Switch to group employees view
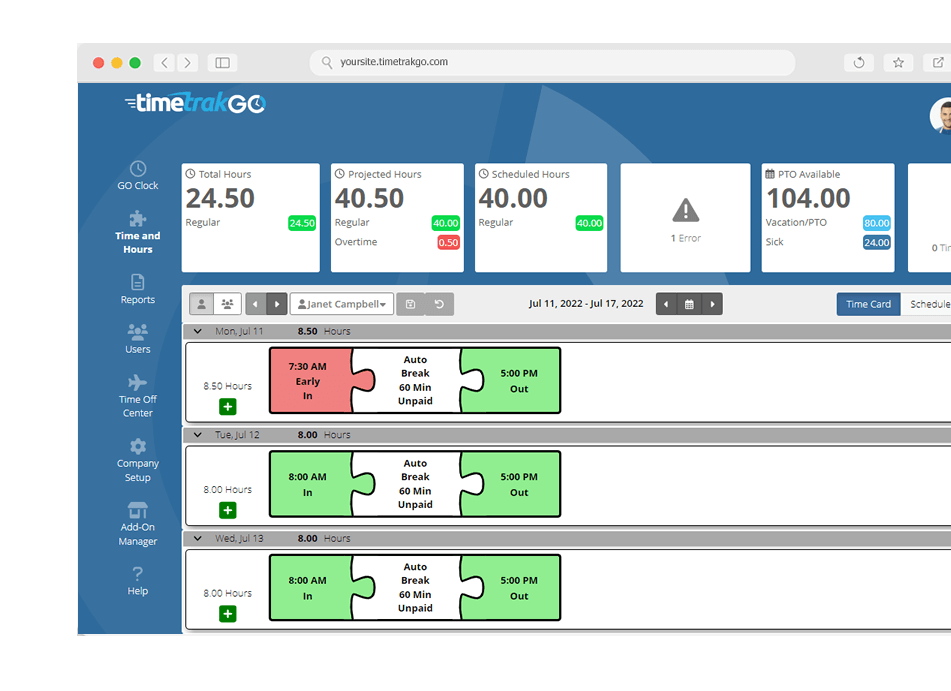This screenshot has width=951, height=691. coord(227,304)
